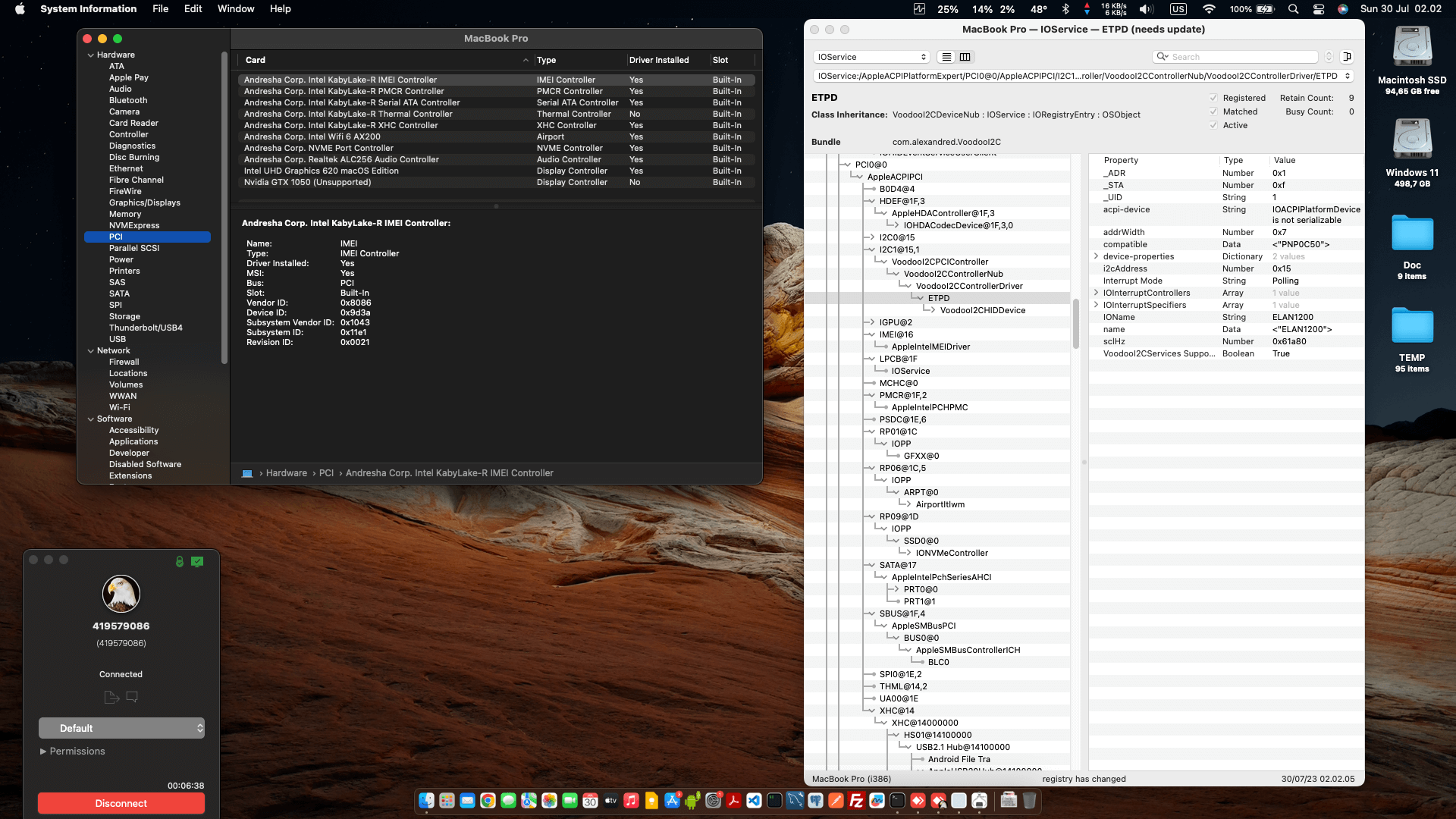Select Thunderbolt/USB4 in the sidebar
The width and height of the screenshot is (1456, 819).
click(x=146, y=328)
